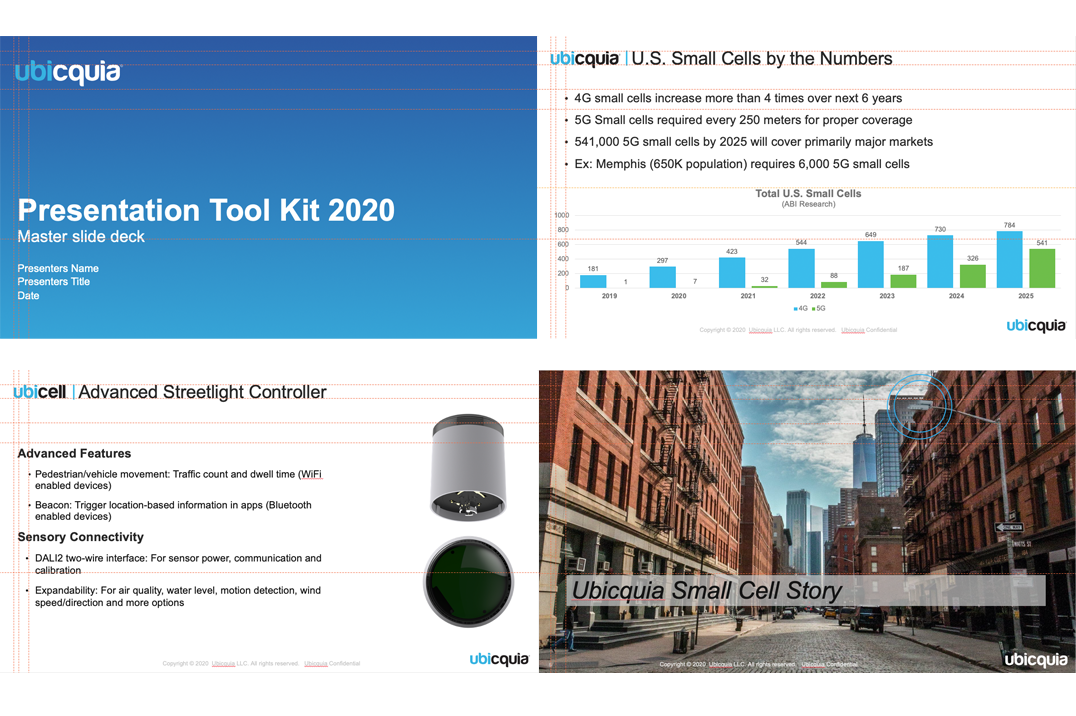1076x716 pixels.
Task: Click the gray cylindrical controller product image
Action: click(x=469, y=467)
